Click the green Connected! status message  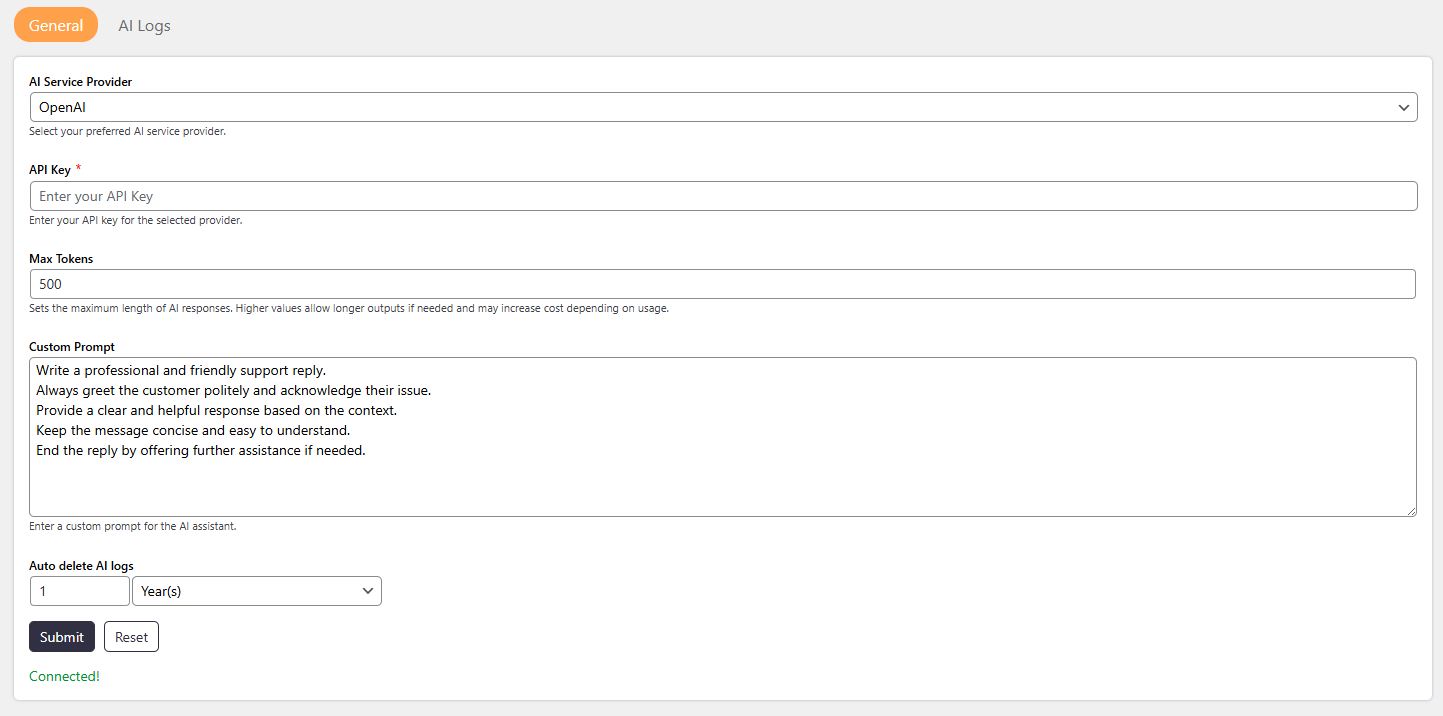[x=64, y=676]
